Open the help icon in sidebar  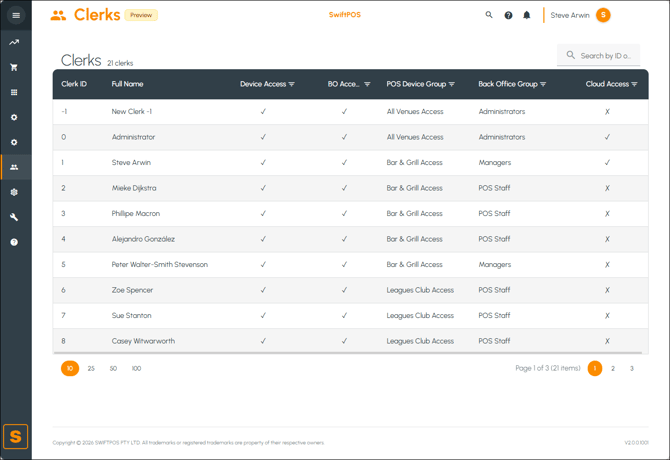pos(14,242)
